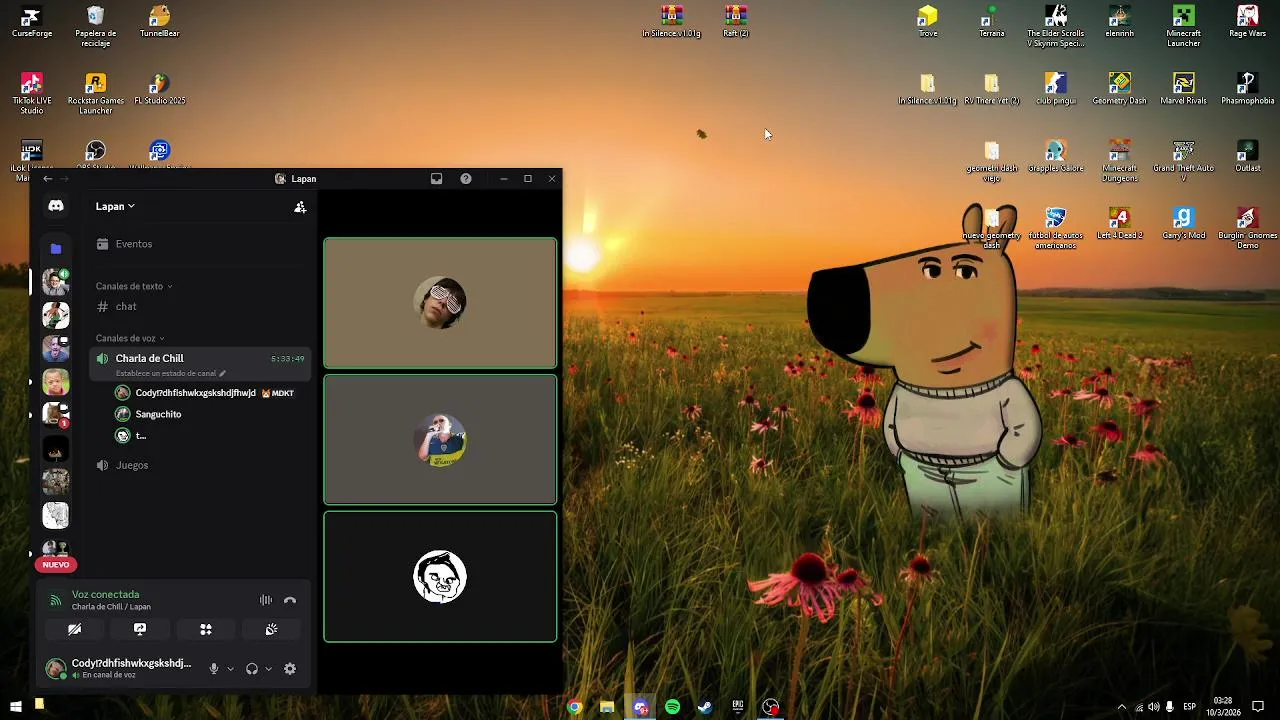This screenshot has width=1280, height=720.
Task: Open the taskbar clock and date
Action: [x=1223, y=707]
